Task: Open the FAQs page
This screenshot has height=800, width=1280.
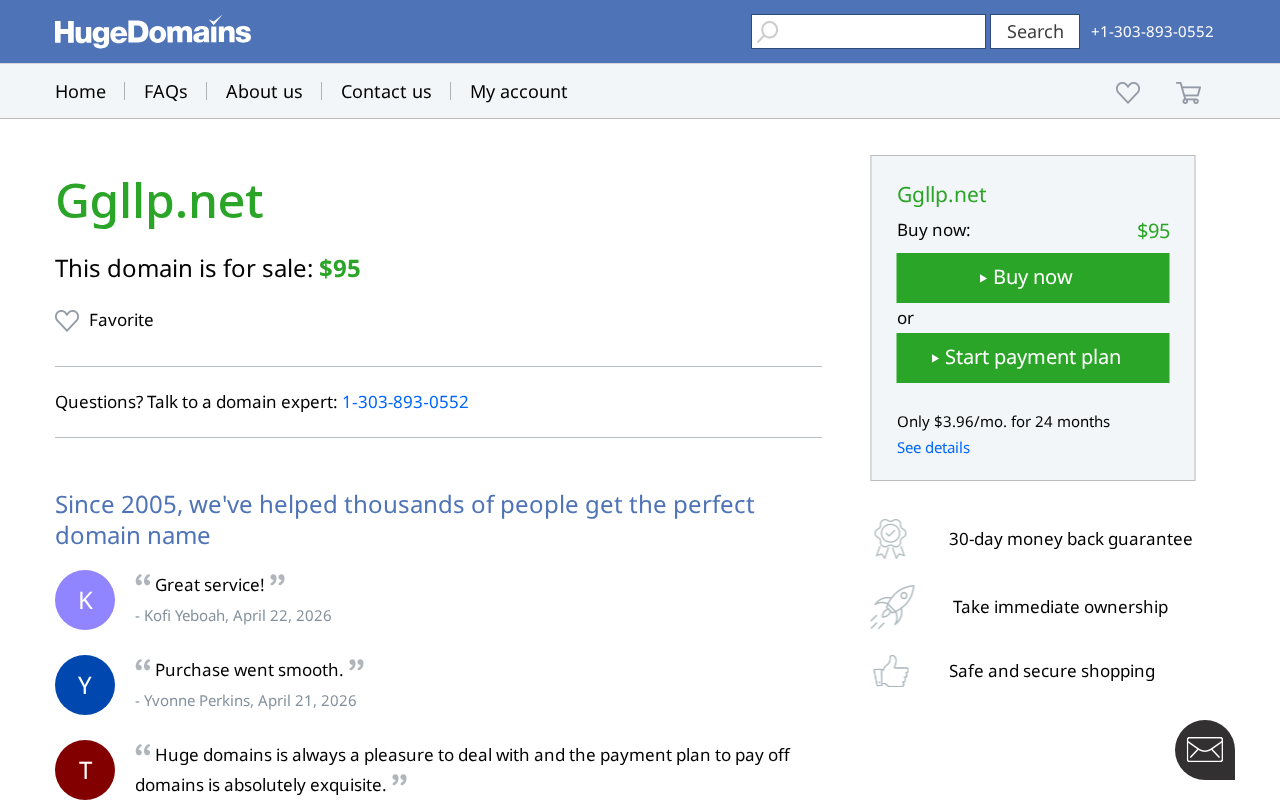Action: coord(166,91)
